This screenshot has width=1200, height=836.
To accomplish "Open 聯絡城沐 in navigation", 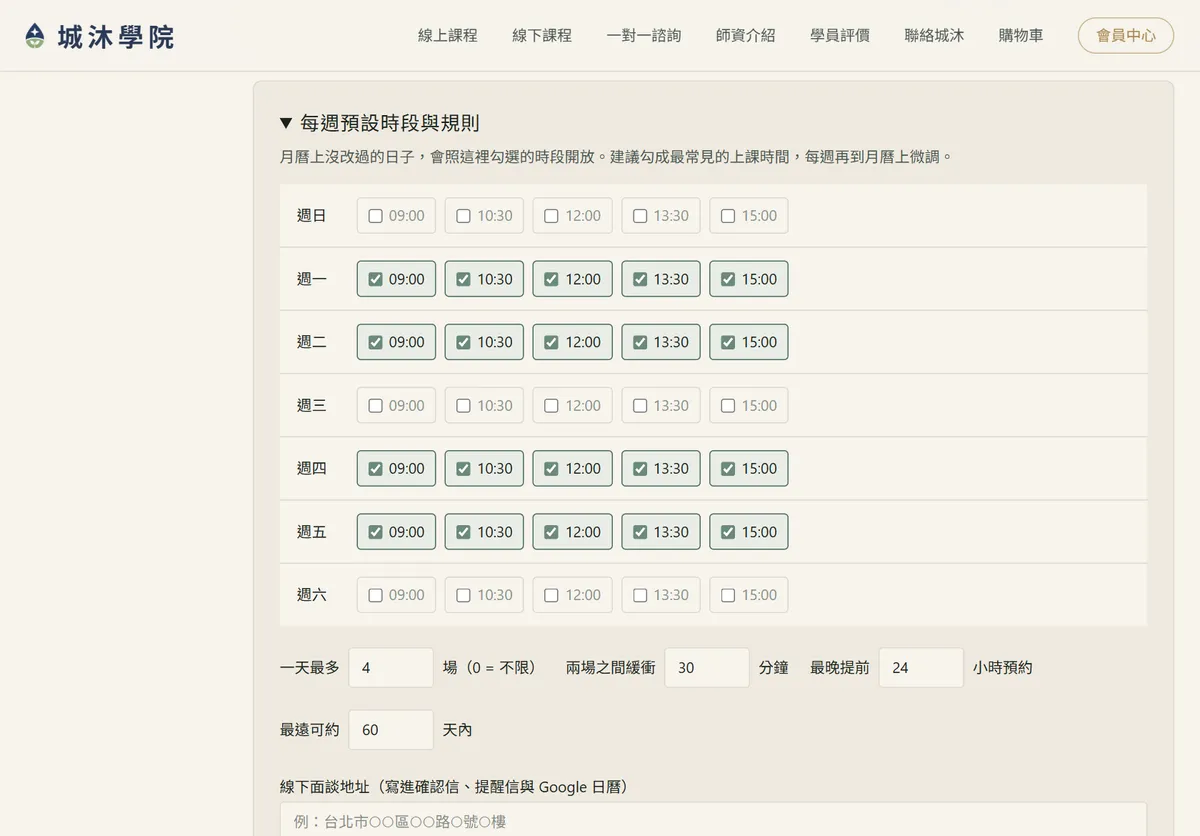I will [934, 35].
